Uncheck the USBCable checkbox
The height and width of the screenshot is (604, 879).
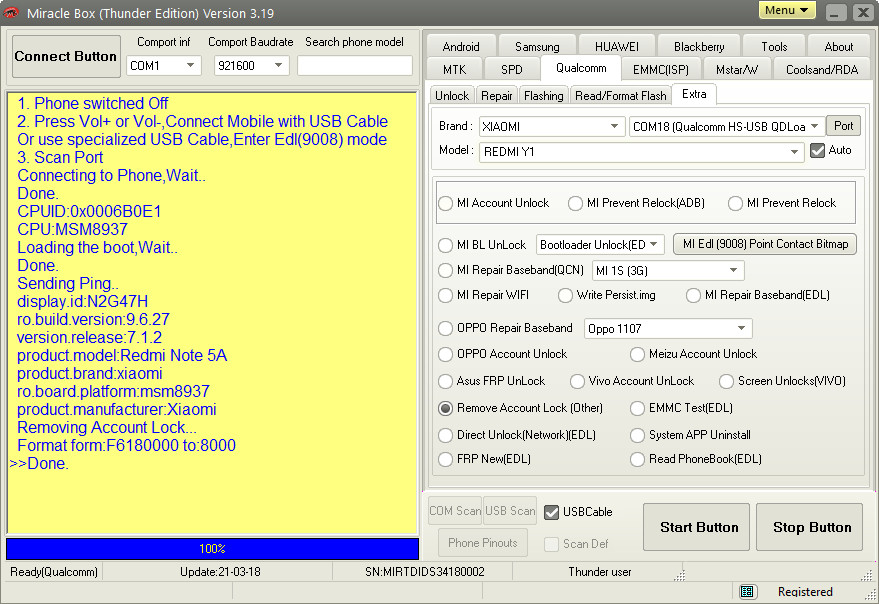[x=552, y=512]
